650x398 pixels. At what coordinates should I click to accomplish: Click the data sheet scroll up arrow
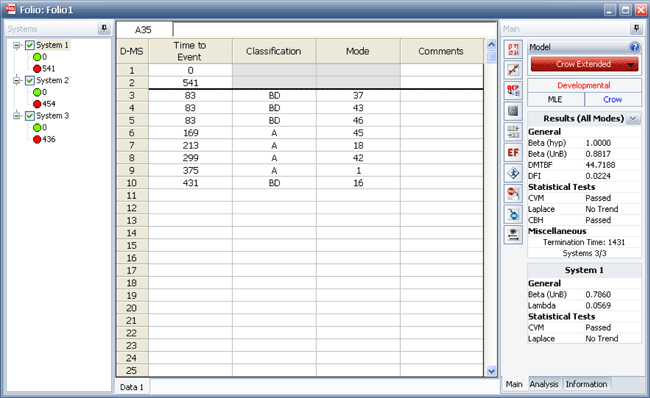click(x=491, y=44)
